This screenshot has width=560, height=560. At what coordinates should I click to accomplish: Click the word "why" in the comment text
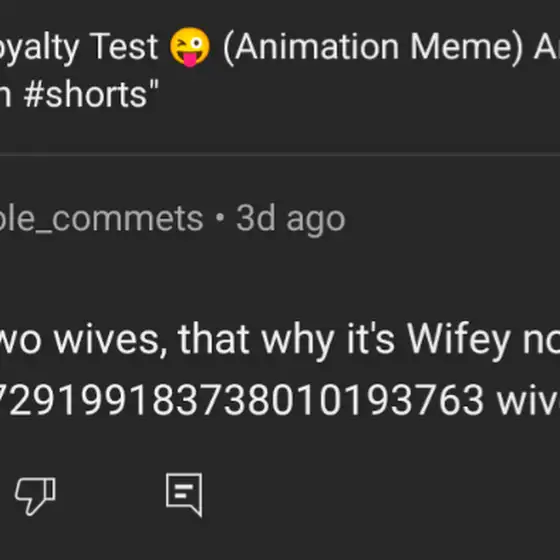tap(298, 342)
